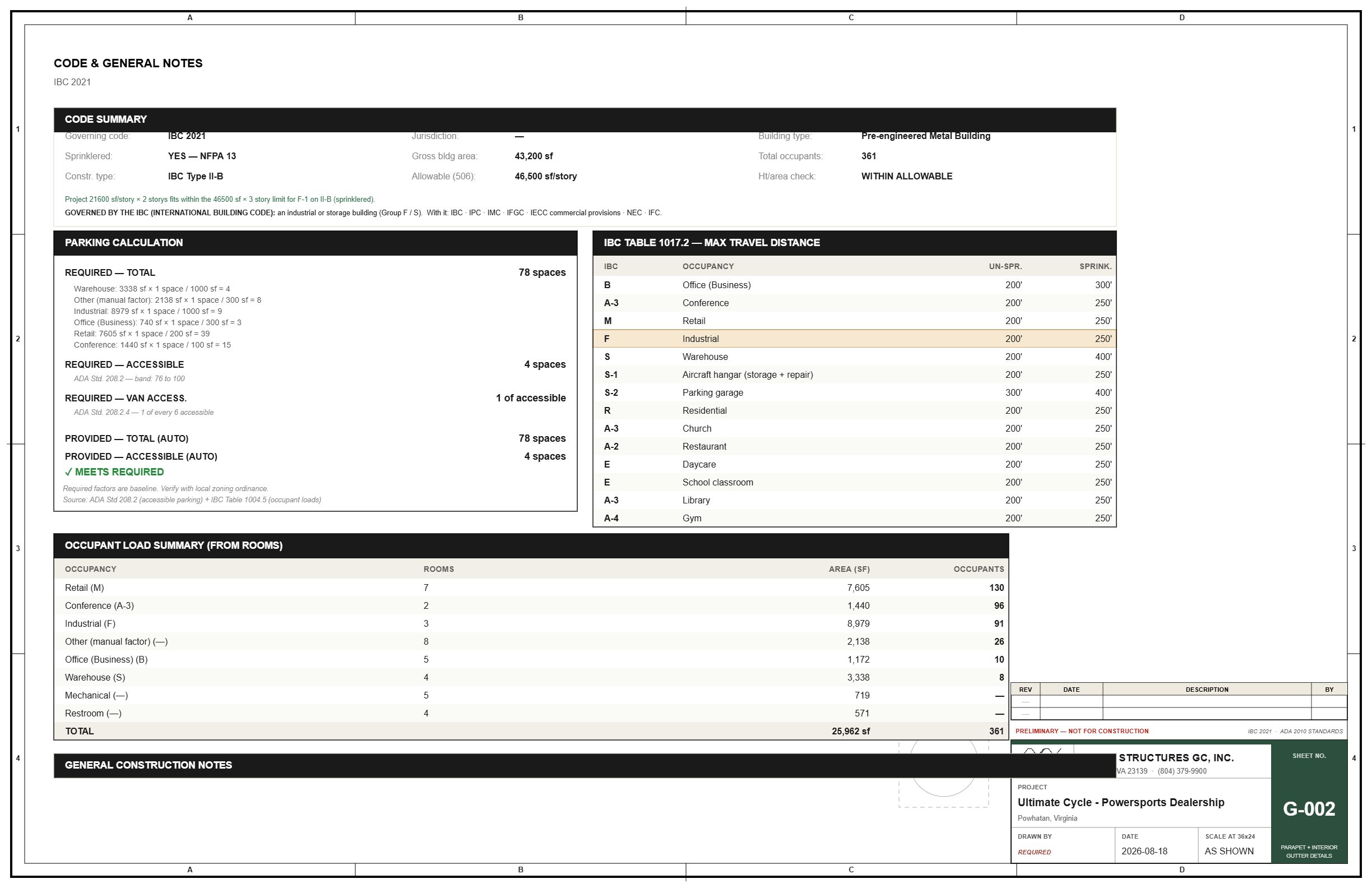The height and width of the screenshot is (888, 1372).
Task: Select the 'Retail (M)' occupant load row
Action: coord(531,588)
